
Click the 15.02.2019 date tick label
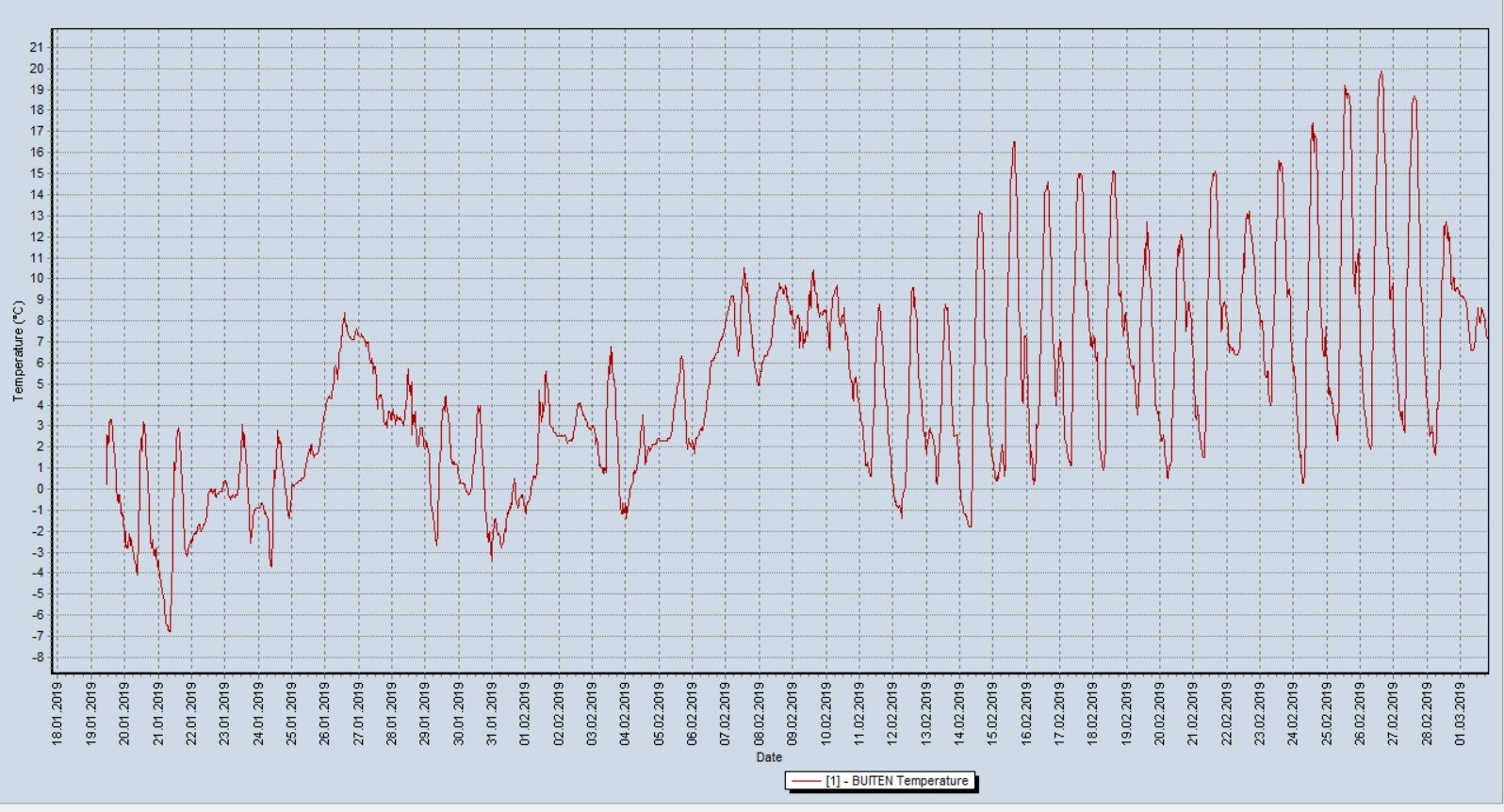coord(992,713)
